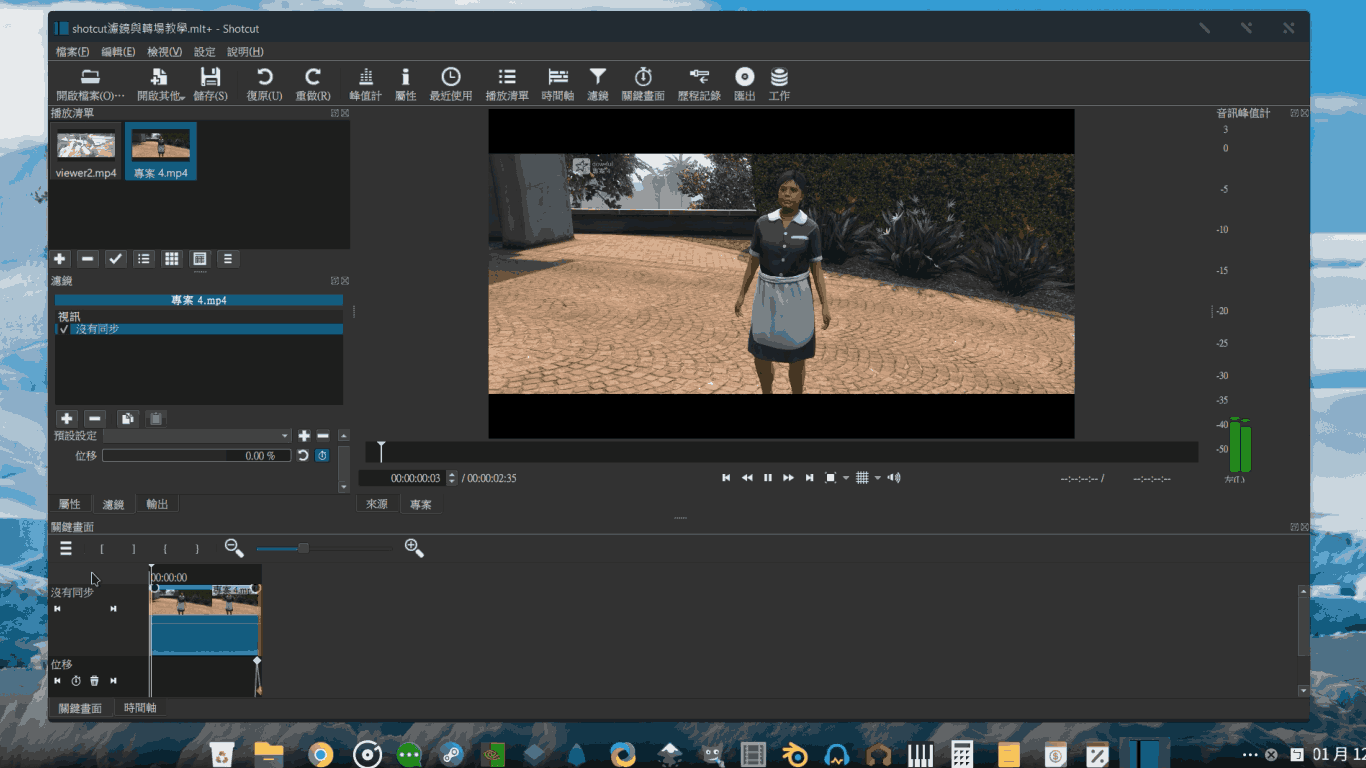Open 歷程記錄 history toolbar icon

coord(699,84)
